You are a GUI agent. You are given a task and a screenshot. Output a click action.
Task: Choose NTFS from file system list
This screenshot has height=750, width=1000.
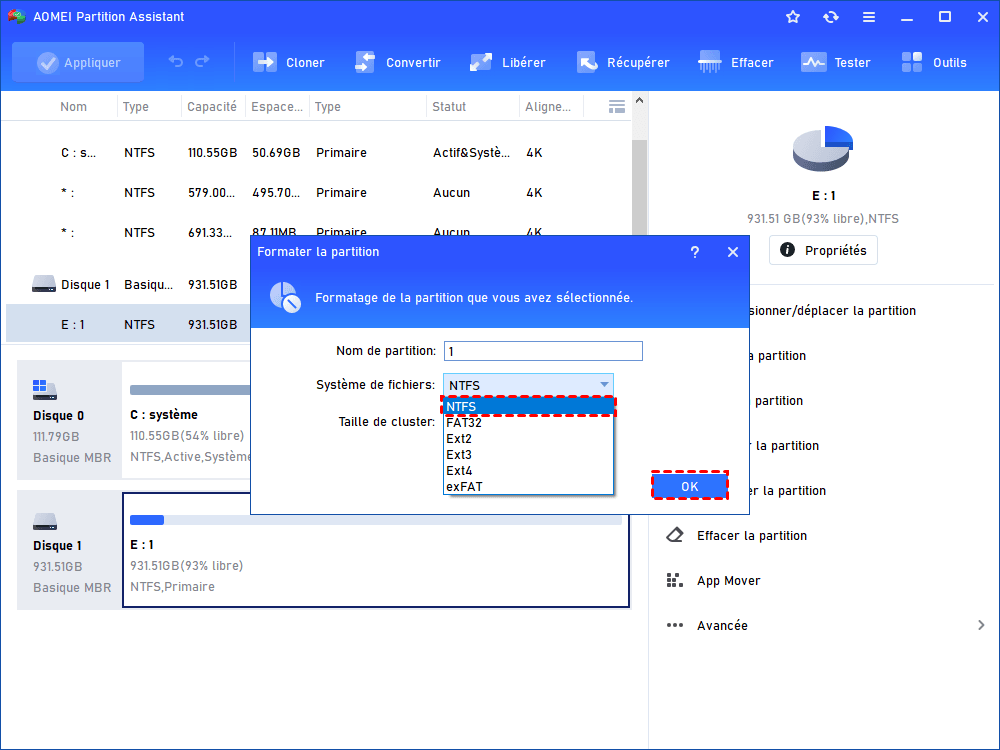pyautogui.click(x=529, y=407)
